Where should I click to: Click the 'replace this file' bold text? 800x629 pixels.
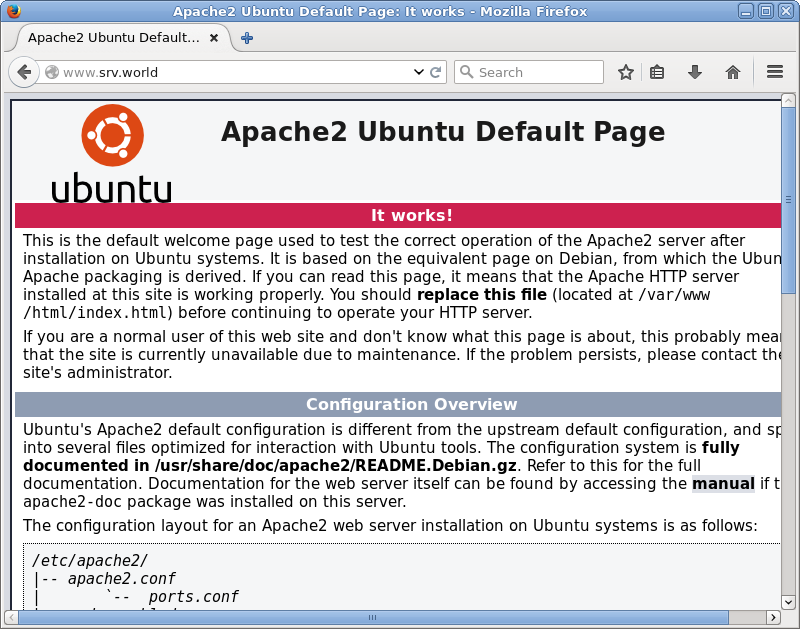pyautogui.click(x=482, y=295)
